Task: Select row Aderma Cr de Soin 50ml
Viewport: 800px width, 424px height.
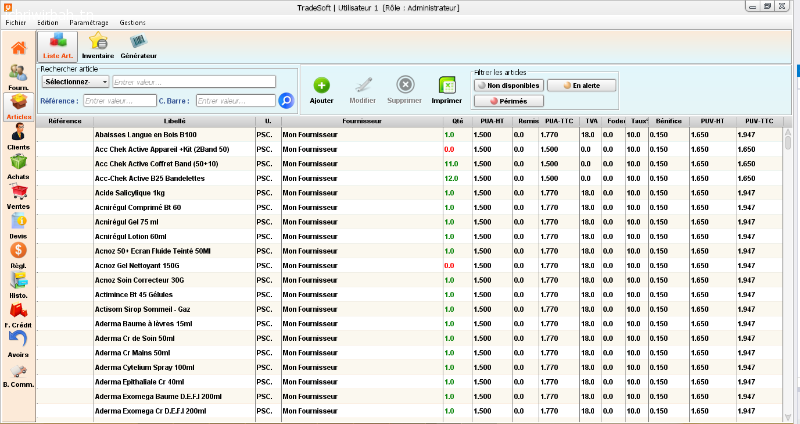Action: [409, 338]
